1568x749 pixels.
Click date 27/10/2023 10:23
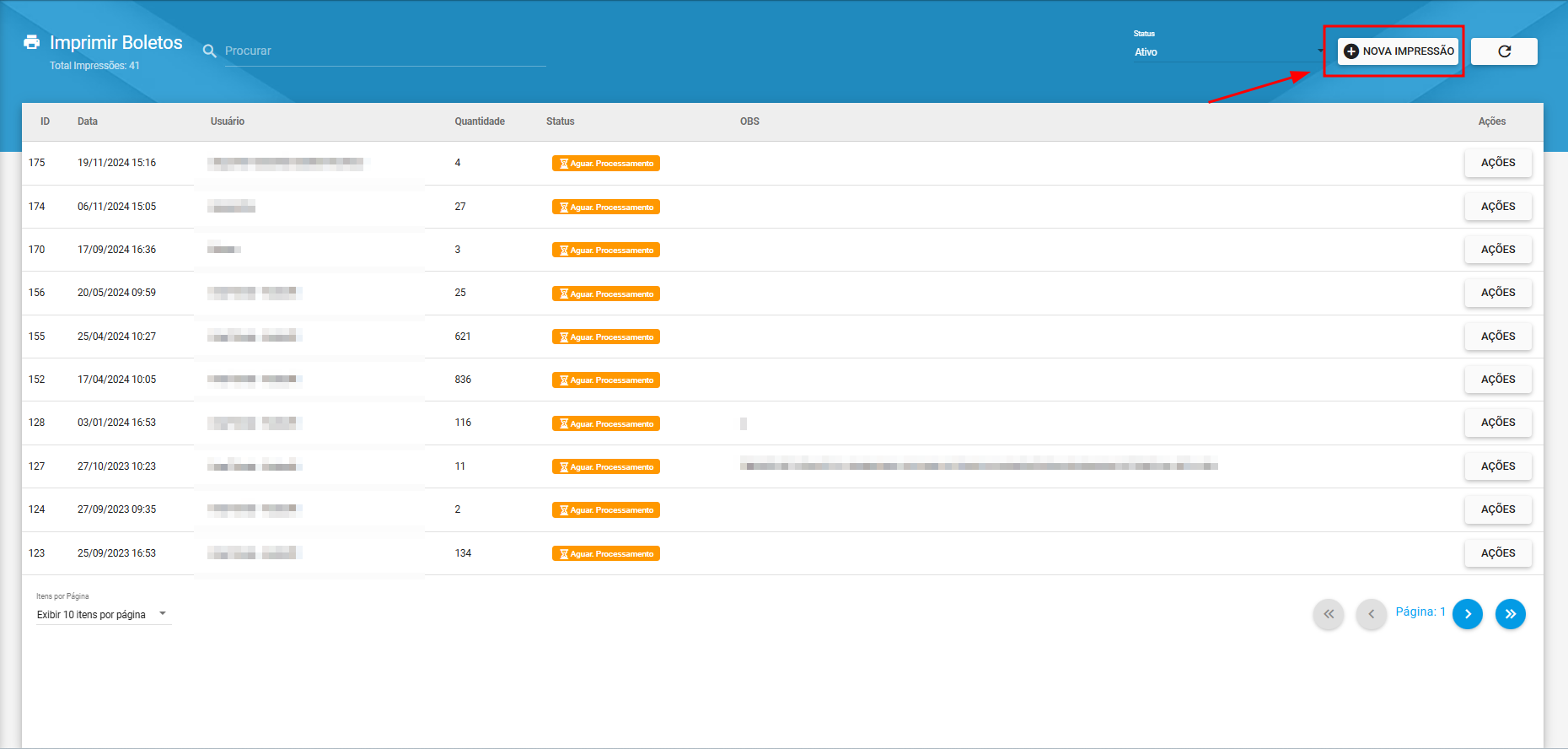[116, 466]
